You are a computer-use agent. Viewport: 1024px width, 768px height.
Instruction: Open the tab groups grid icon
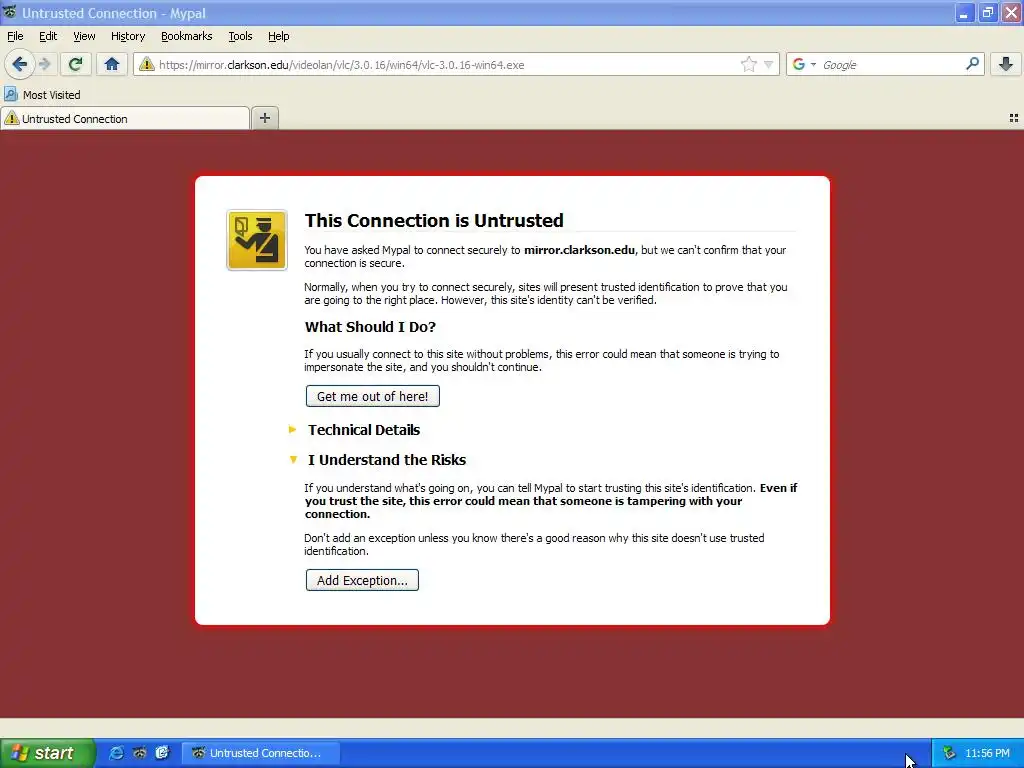coord(1014,118)
